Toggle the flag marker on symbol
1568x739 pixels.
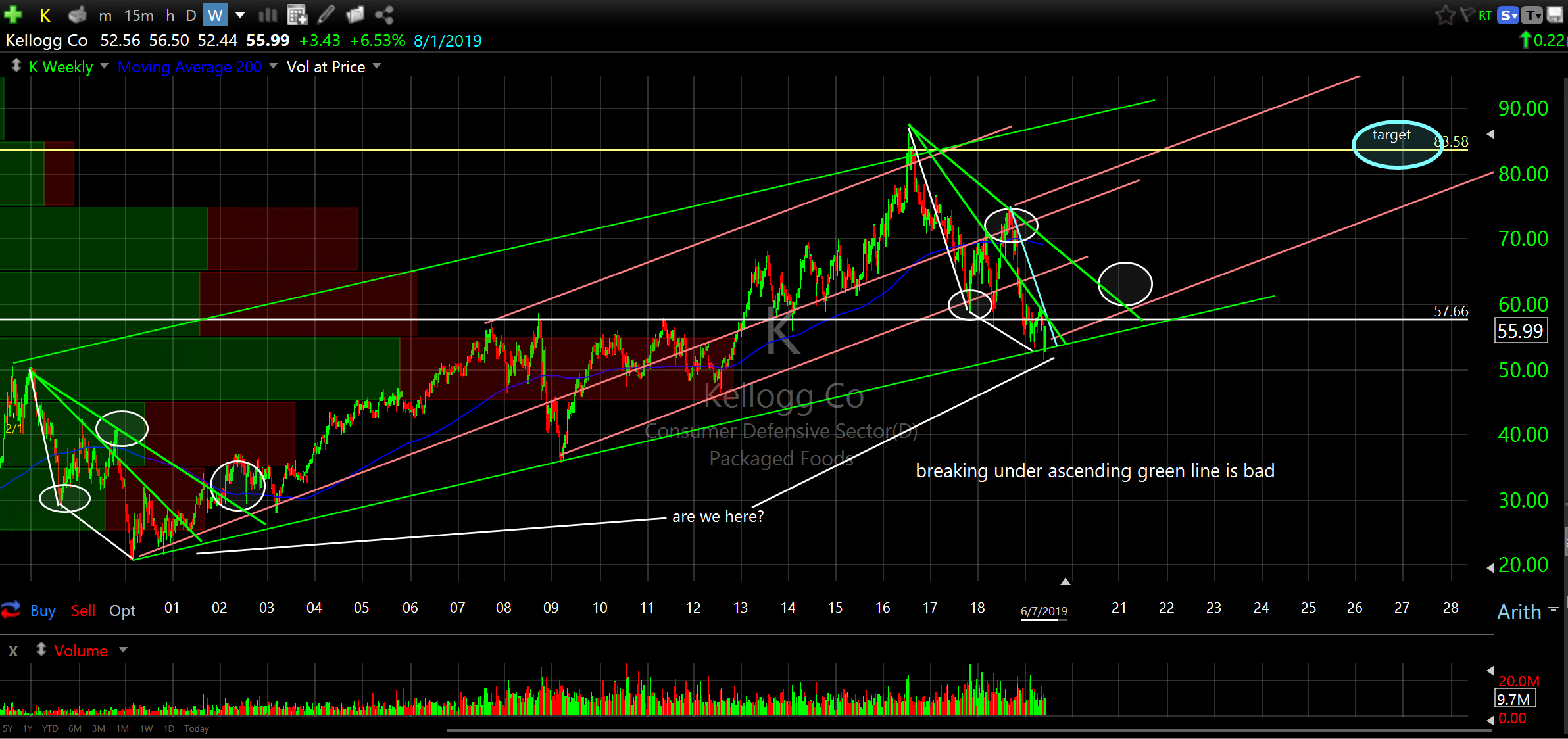1467,14
